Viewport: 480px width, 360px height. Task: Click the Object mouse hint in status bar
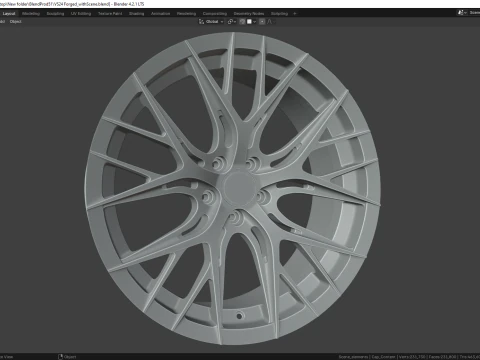(67, 357)
